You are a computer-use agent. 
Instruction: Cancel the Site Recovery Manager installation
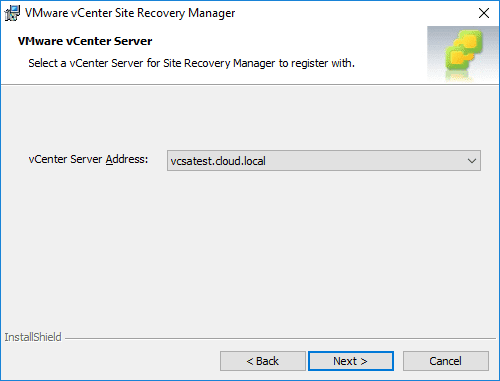coord(446,361)
